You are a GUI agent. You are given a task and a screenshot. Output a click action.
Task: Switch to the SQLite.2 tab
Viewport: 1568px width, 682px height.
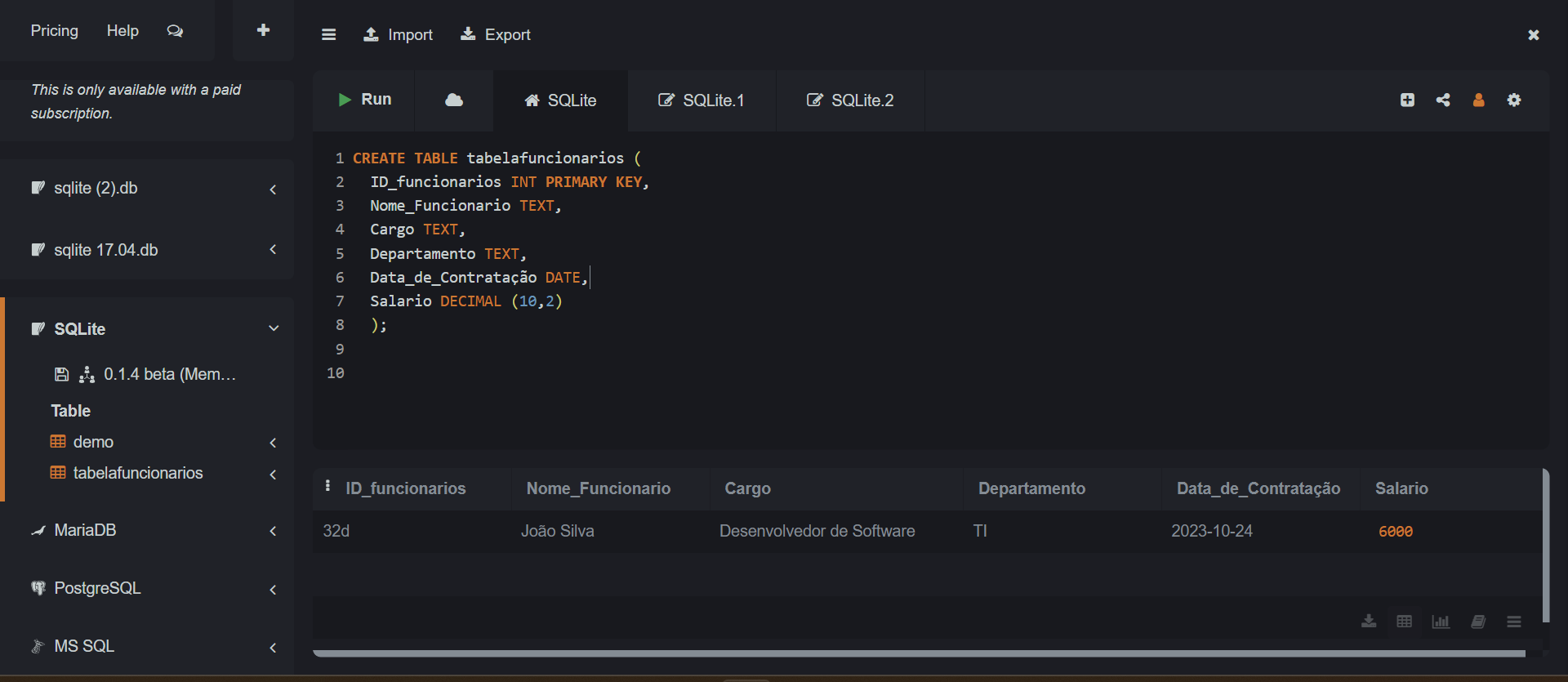850,100
